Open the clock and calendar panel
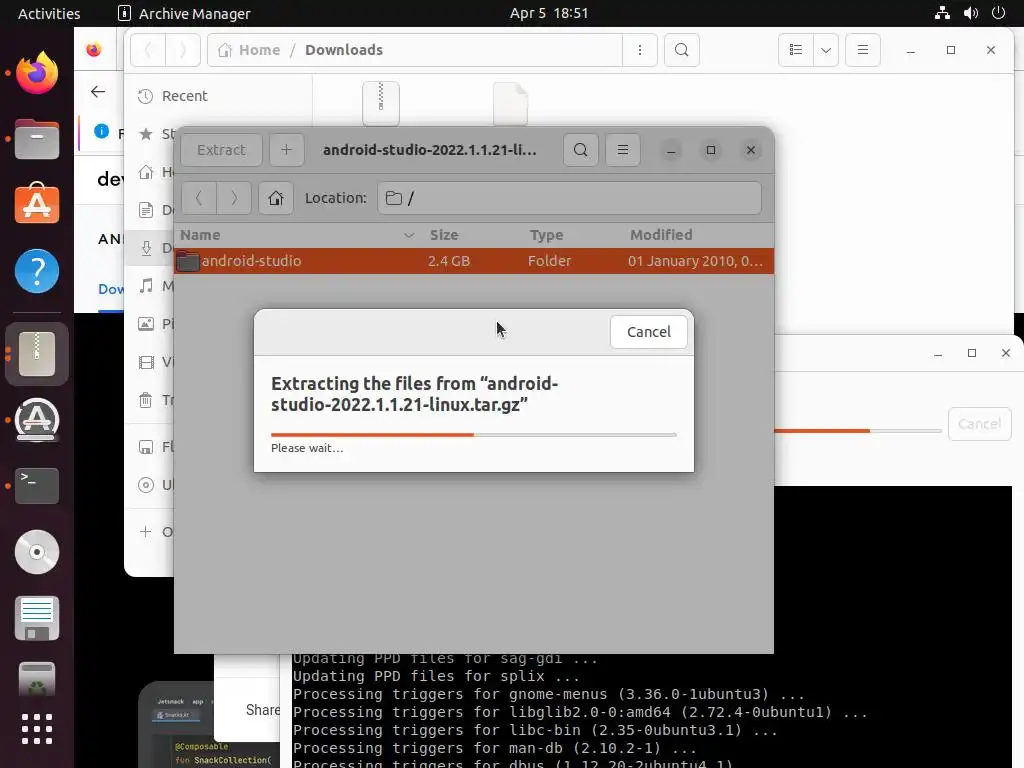This screenshot has width=1024, height=768. (549, 13)
